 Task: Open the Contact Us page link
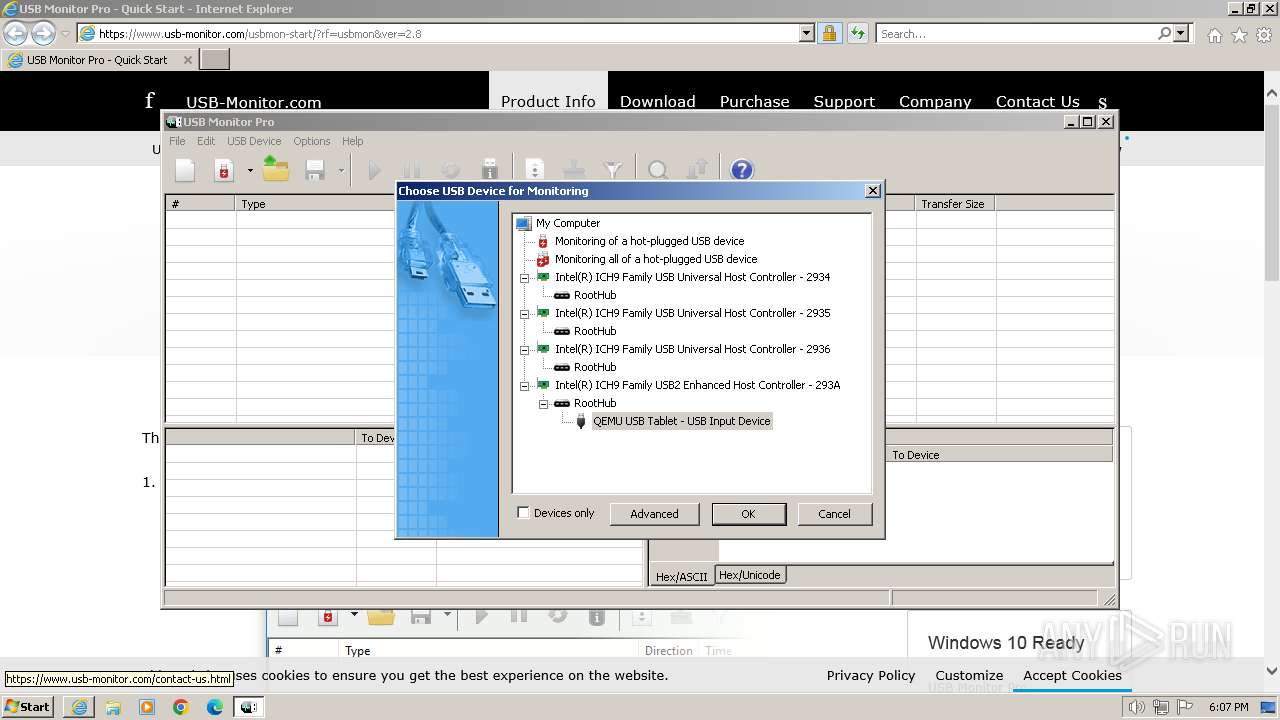click(x=1037, y=101)
